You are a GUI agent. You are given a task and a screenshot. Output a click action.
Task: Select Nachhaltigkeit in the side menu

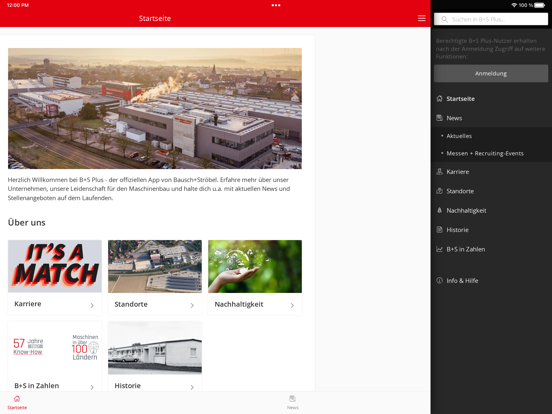click(466, 211)
